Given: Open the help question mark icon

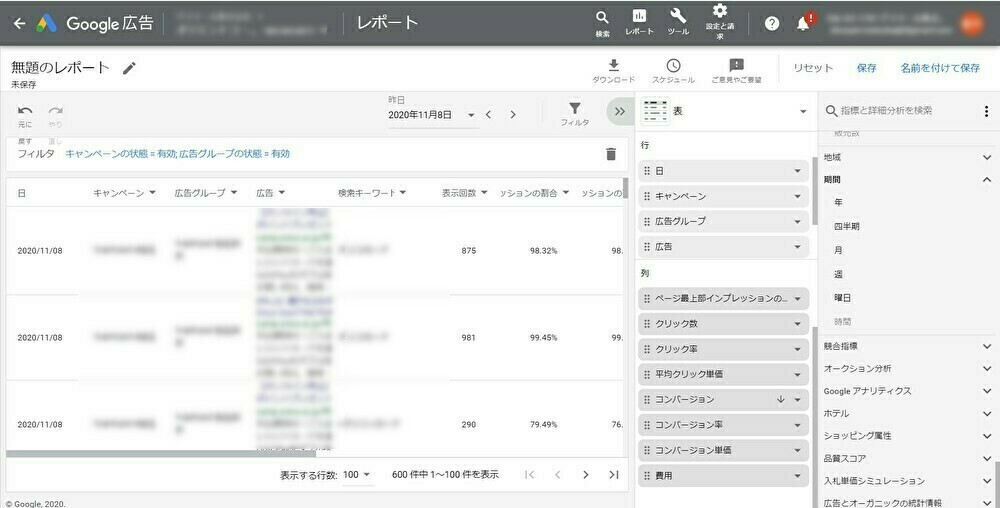Looking at the screenshot, I should (772, 24).
